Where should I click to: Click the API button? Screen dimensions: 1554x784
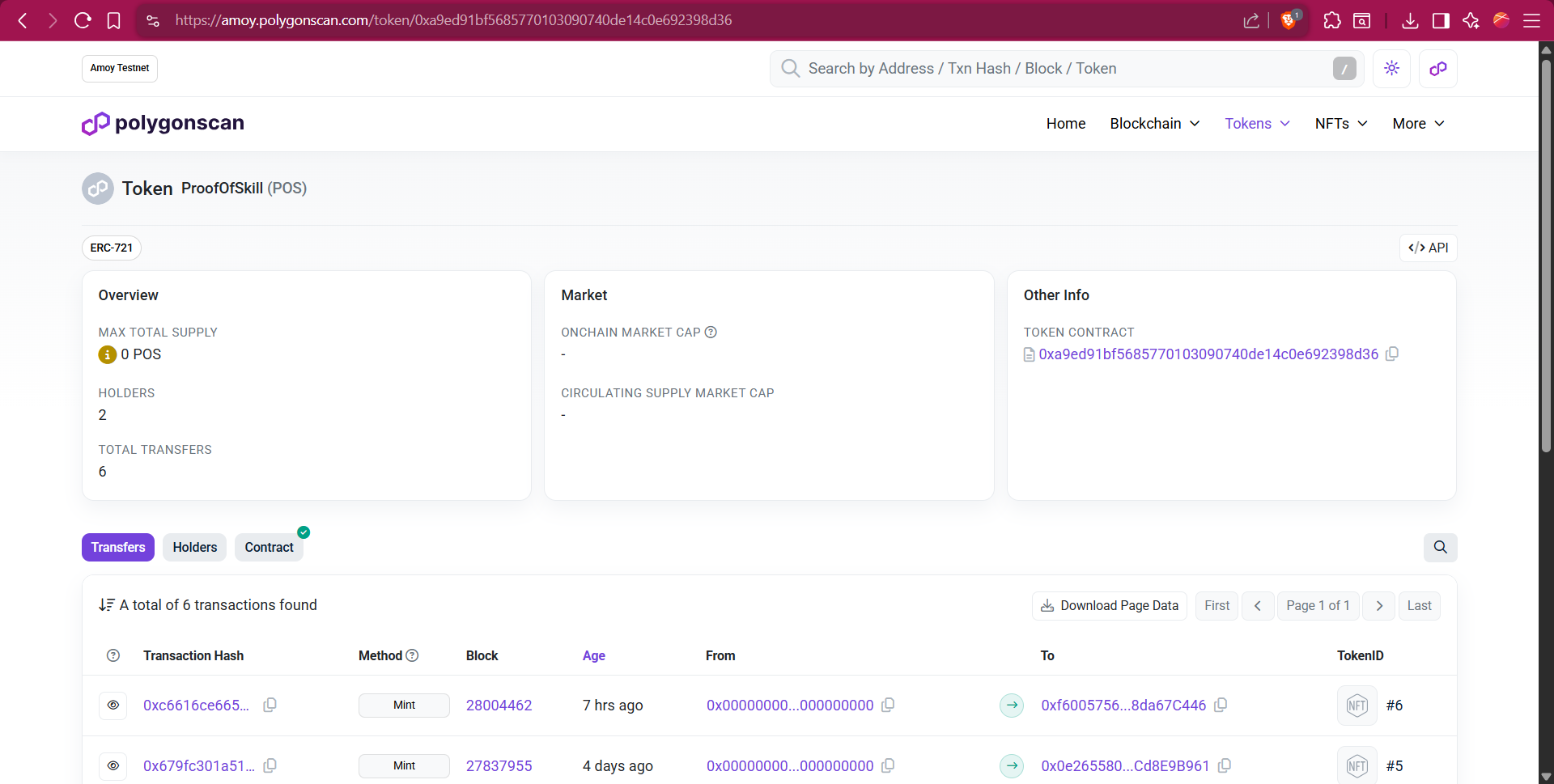coord(1429,248)
